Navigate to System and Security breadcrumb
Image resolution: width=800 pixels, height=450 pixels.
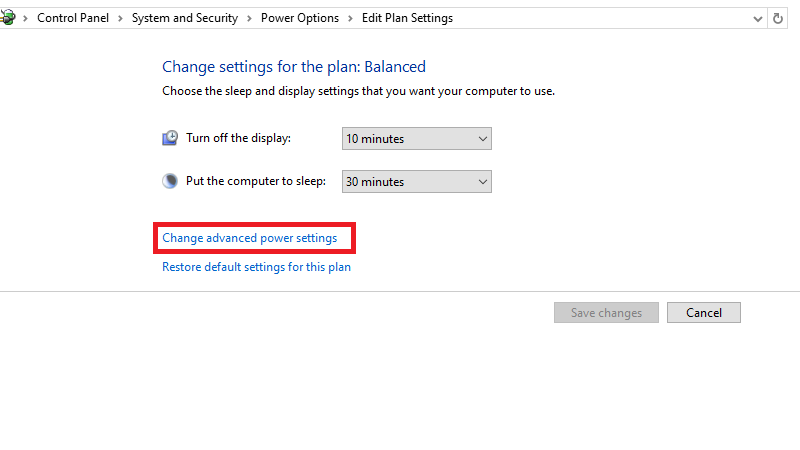185,18
